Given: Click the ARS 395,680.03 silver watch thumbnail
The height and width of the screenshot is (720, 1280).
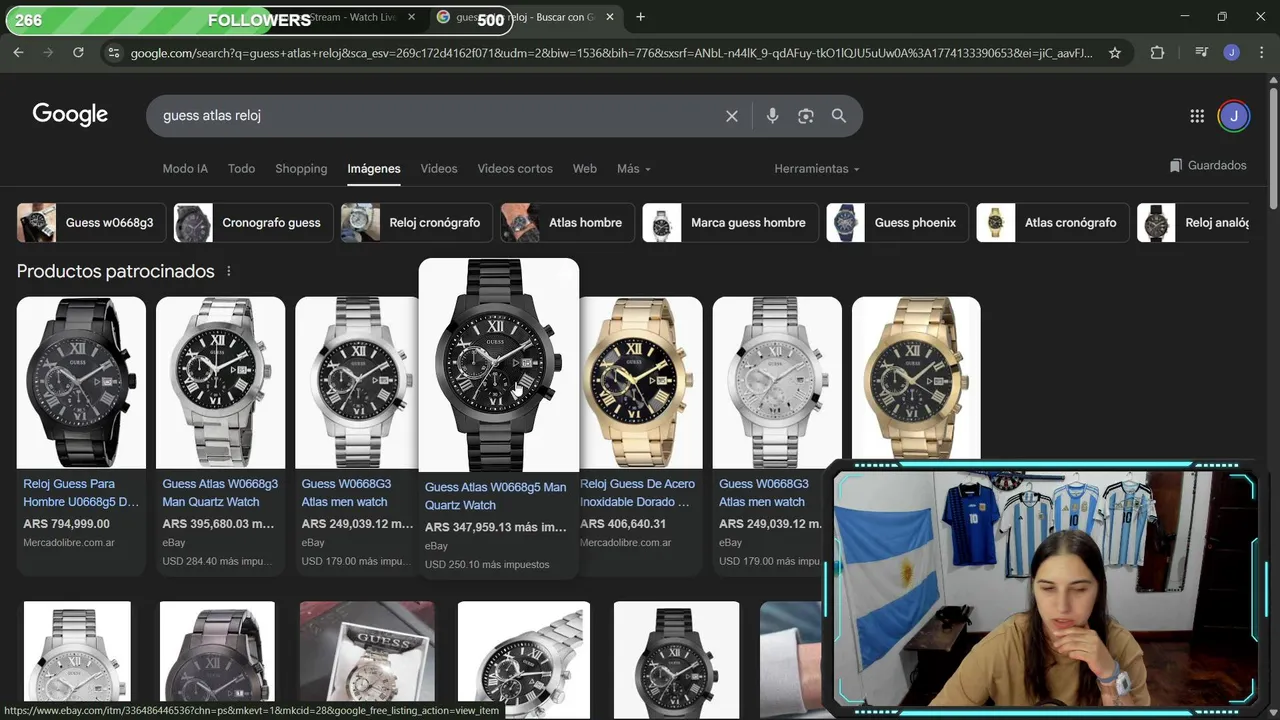Looking at the screenshot, I should (220, 382).
